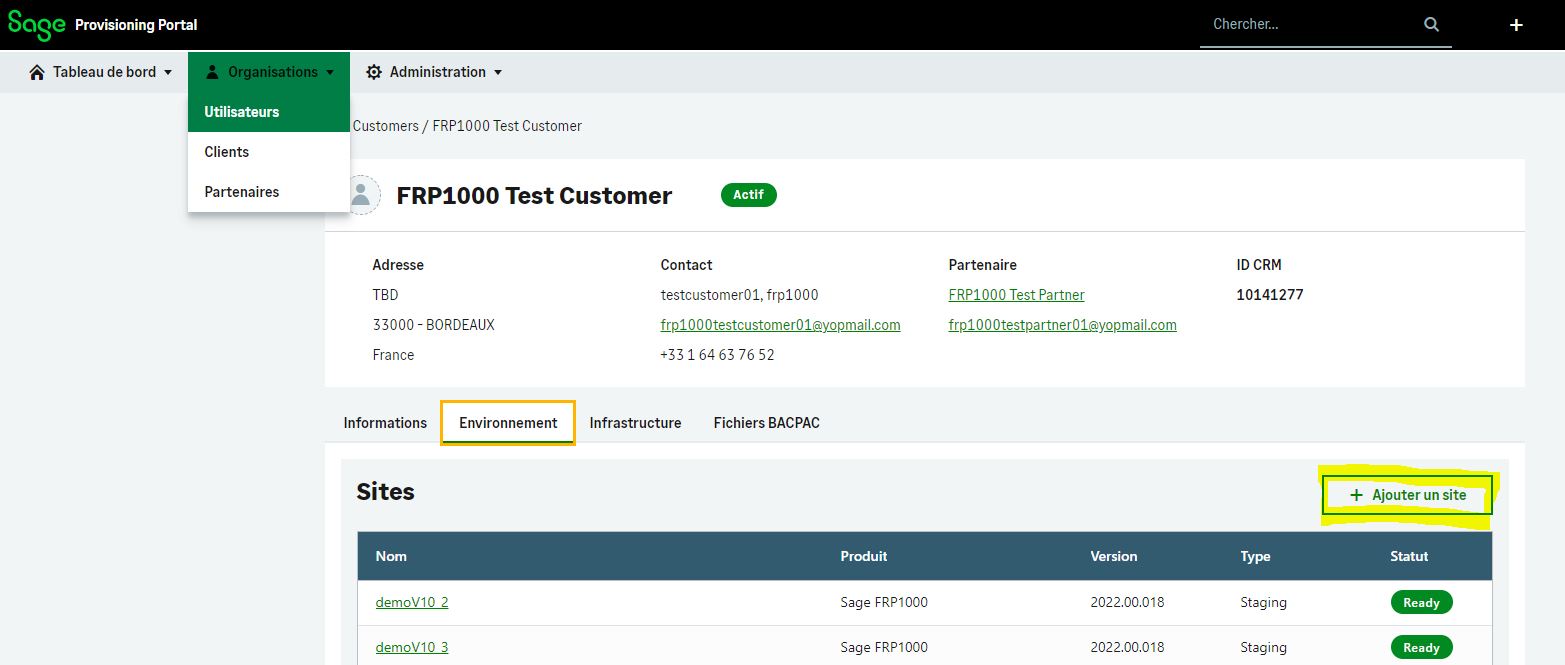The width and height of the screenshot is (1565, 665).
Task: Click Staging type in demoV10_2 row
Action: point(1263,602)
